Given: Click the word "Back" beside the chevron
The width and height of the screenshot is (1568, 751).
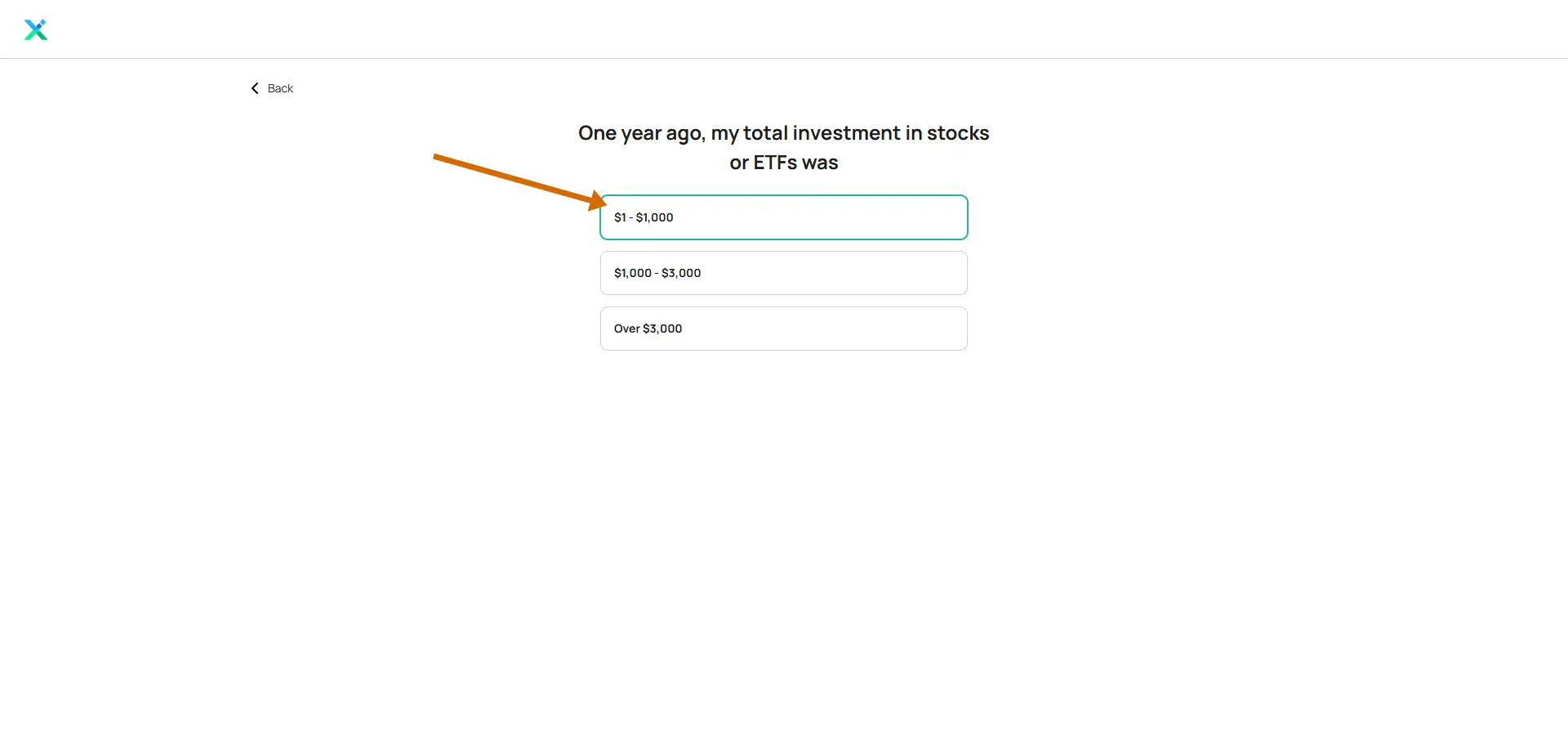Looking at the screenshot, I should [x=280, y=88].
